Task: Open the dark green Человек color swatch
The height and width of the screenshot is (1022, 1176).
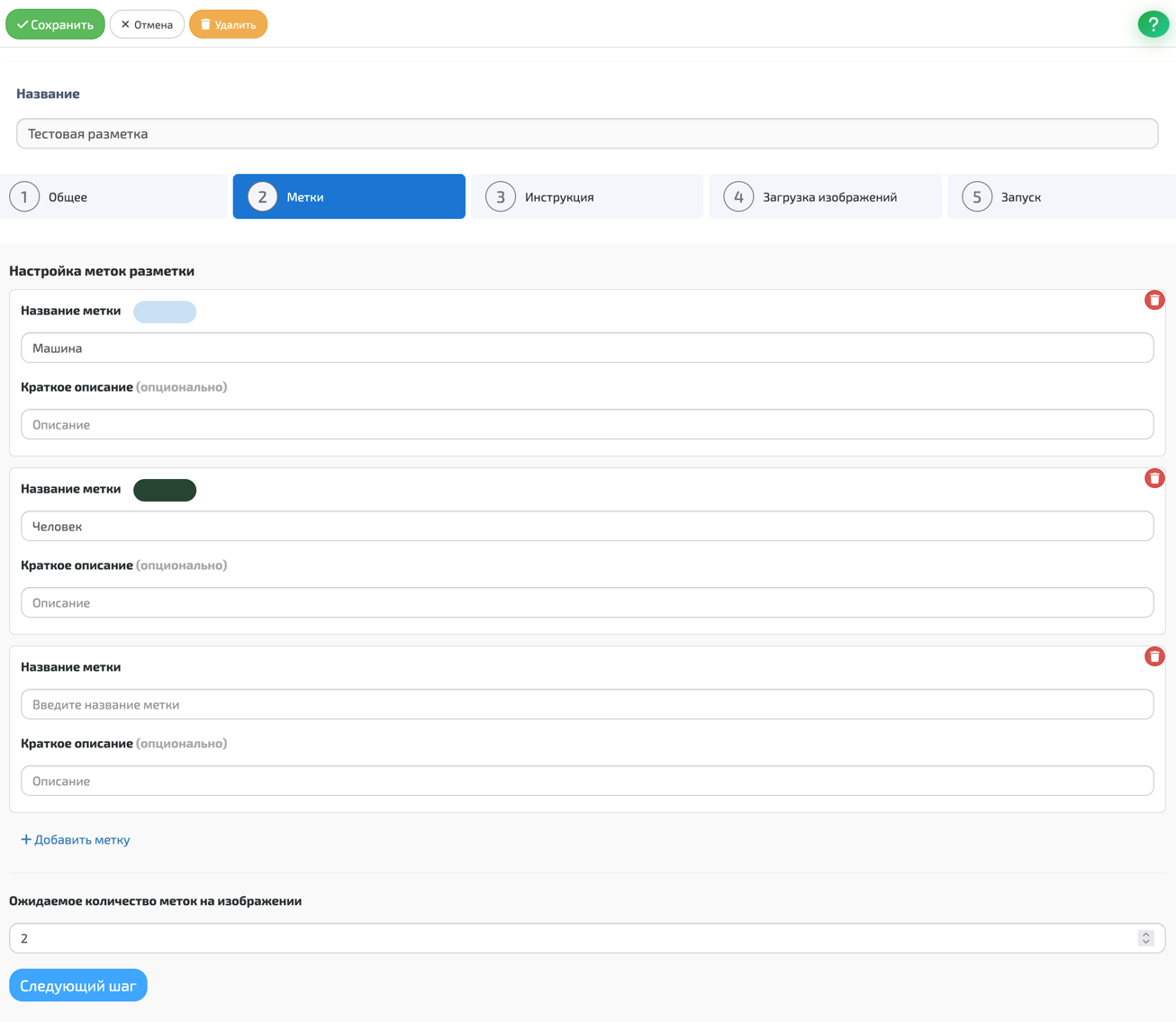Action: coord(165,490)
